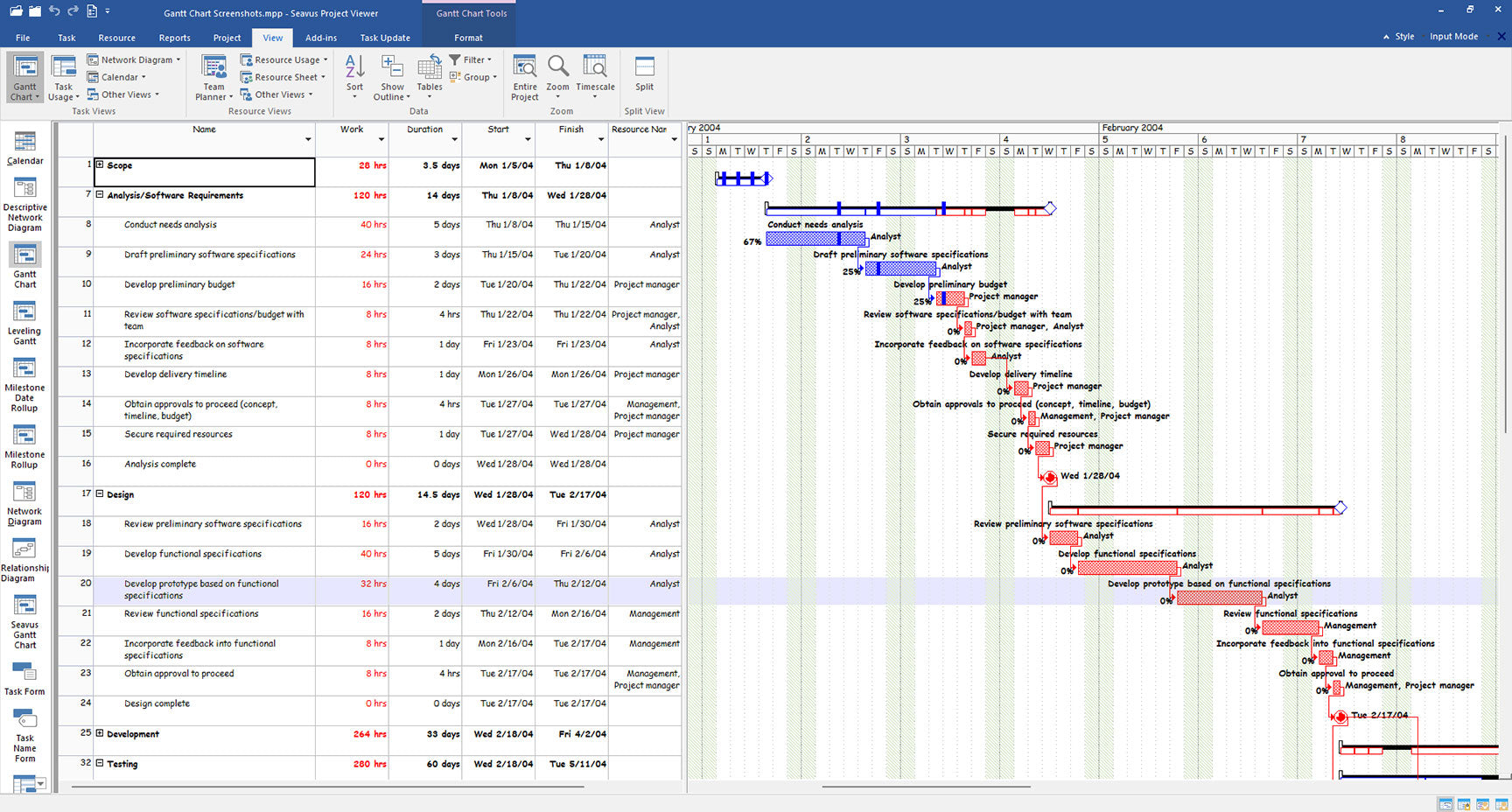
Task: Click the Split view icon
Action: click(x=644, y=75)
